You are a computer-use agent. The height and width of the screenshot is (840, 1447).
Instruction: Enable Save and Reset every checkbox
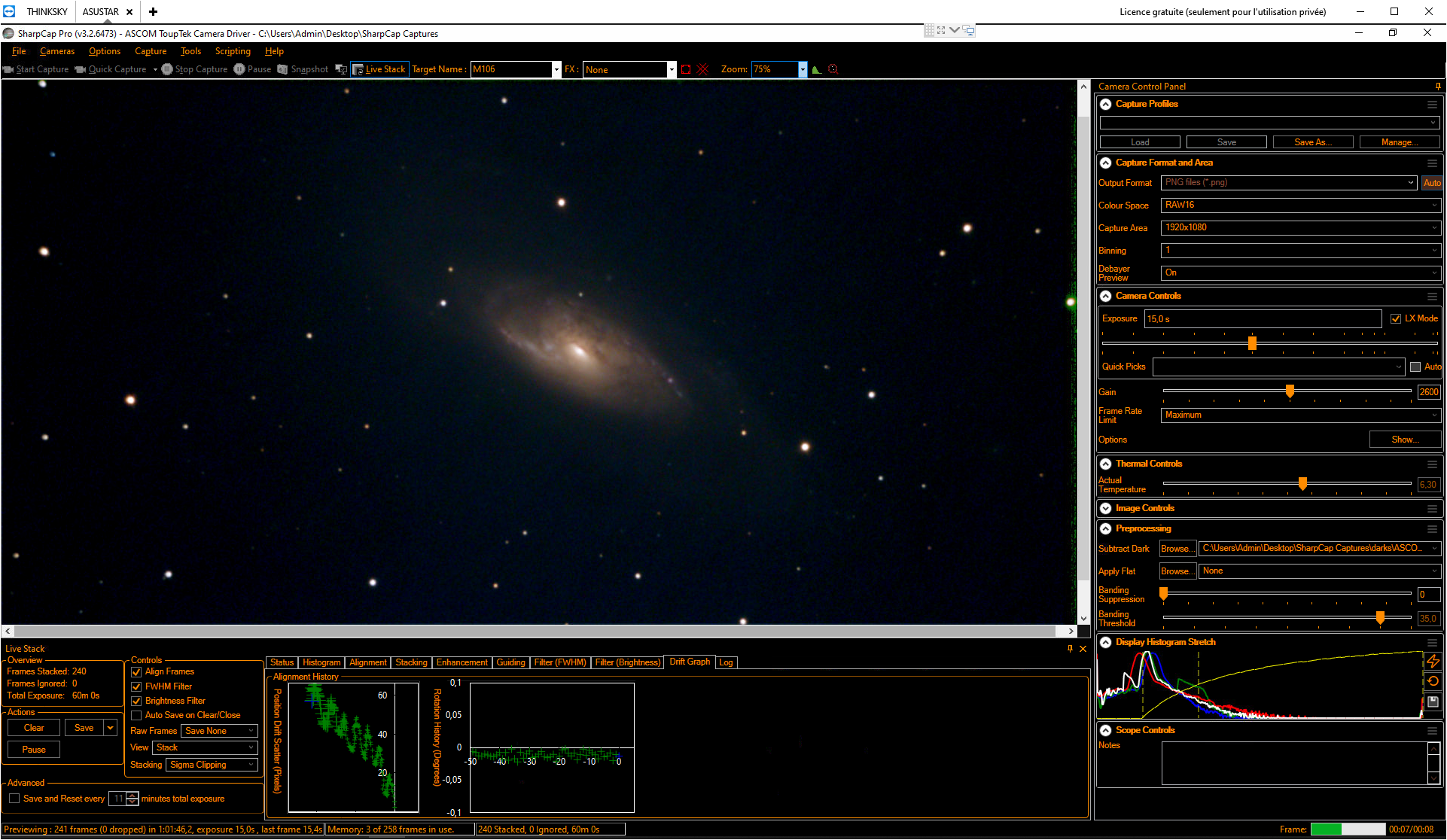pos(14,799)
